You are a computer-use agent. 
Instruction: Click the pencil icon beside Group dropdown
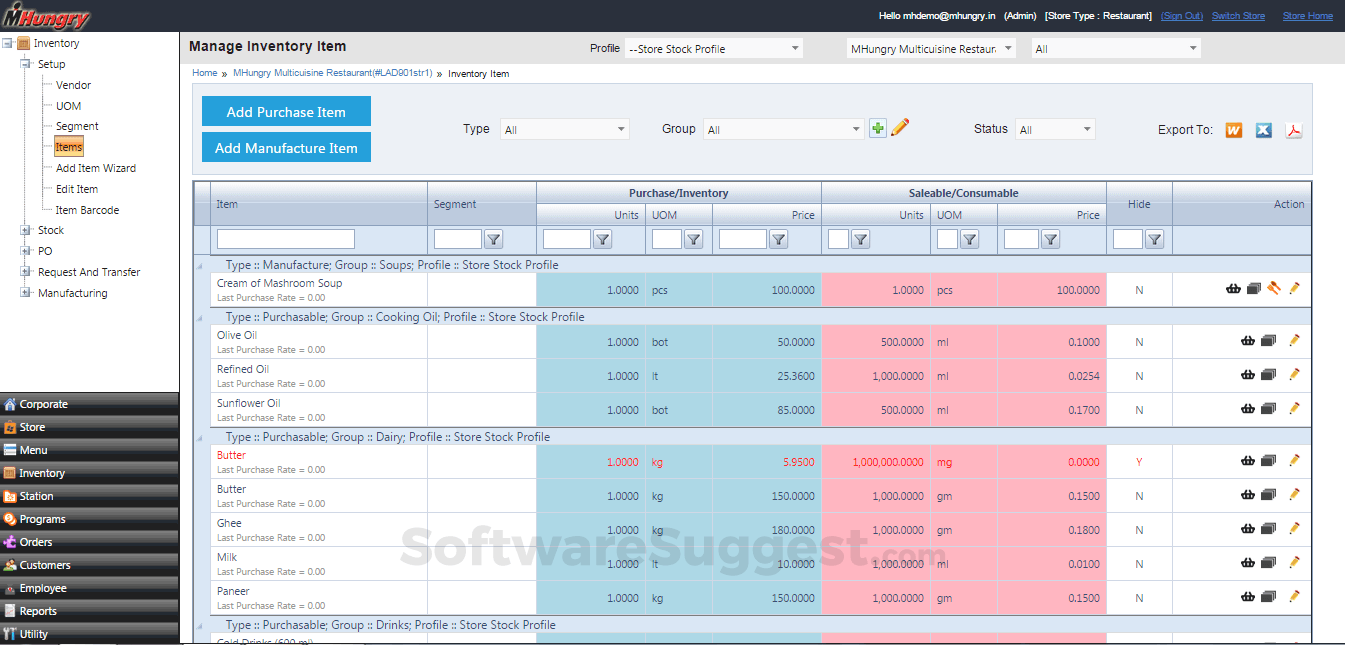coord(900,128)
